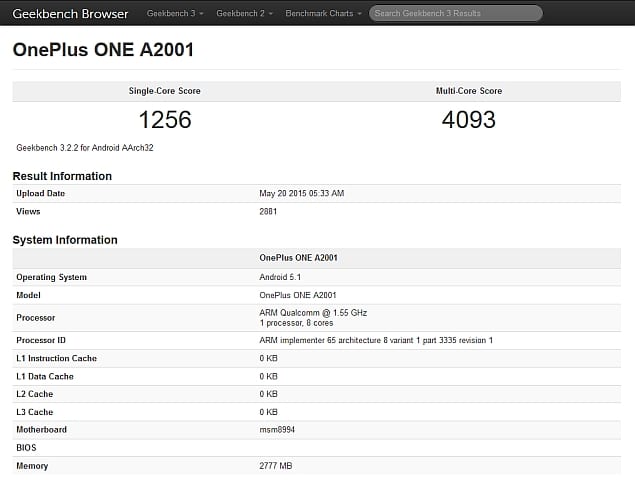Select the Upload Date value May 20 2015
635x480 pixels.
click(301, 194)
